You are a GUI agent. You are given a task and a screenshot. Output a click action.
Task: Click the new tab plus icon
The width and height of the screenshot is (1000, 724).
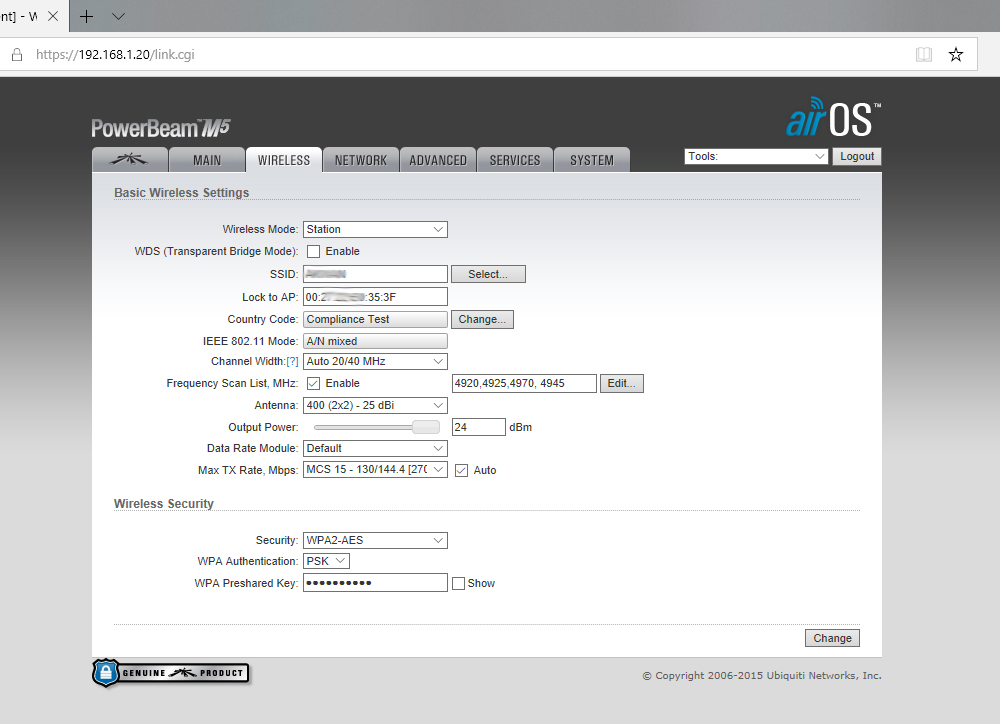tap(87, 16)
